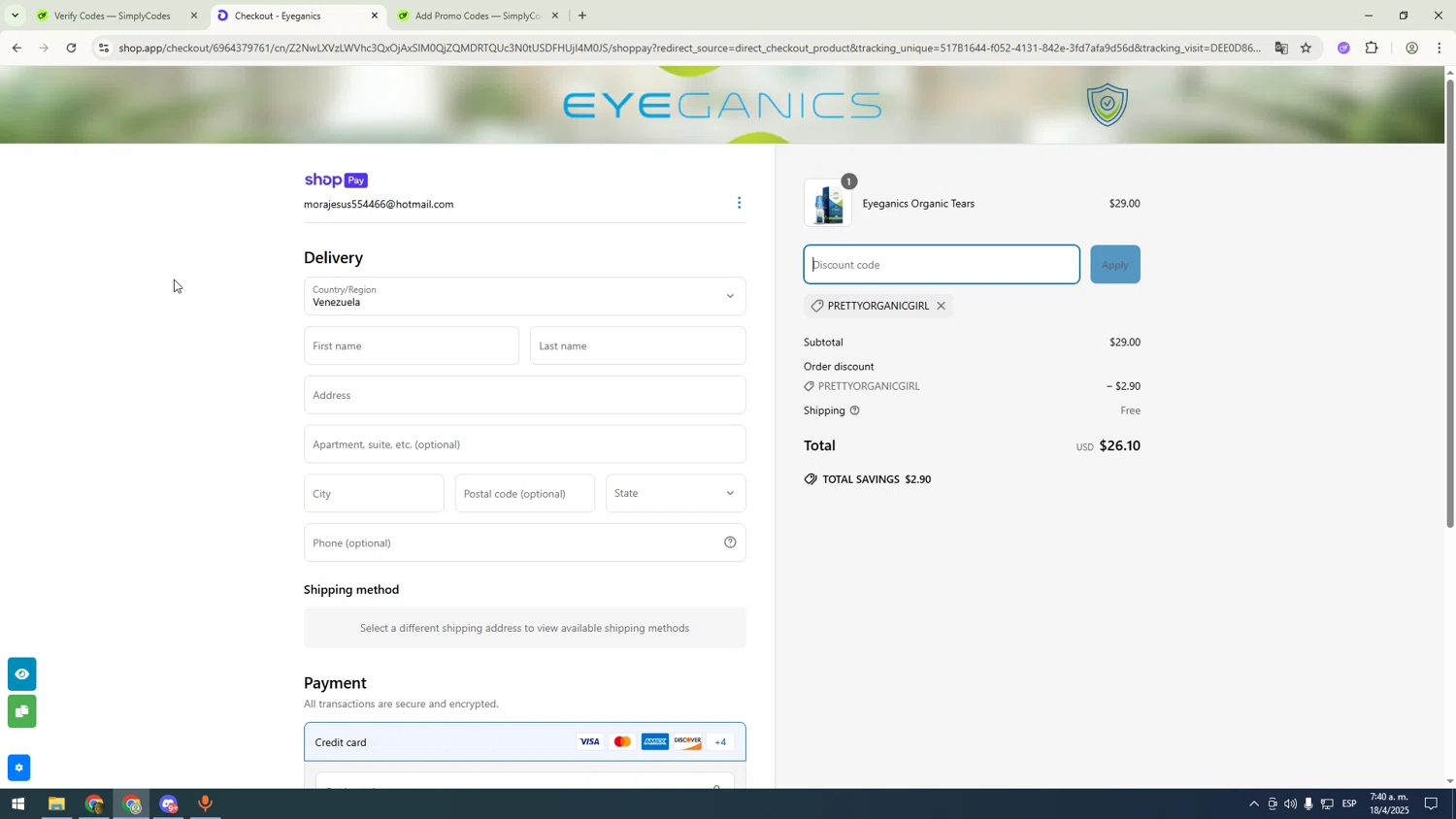Click the URL address bar
1456x819 pixels.
[689, 48]
